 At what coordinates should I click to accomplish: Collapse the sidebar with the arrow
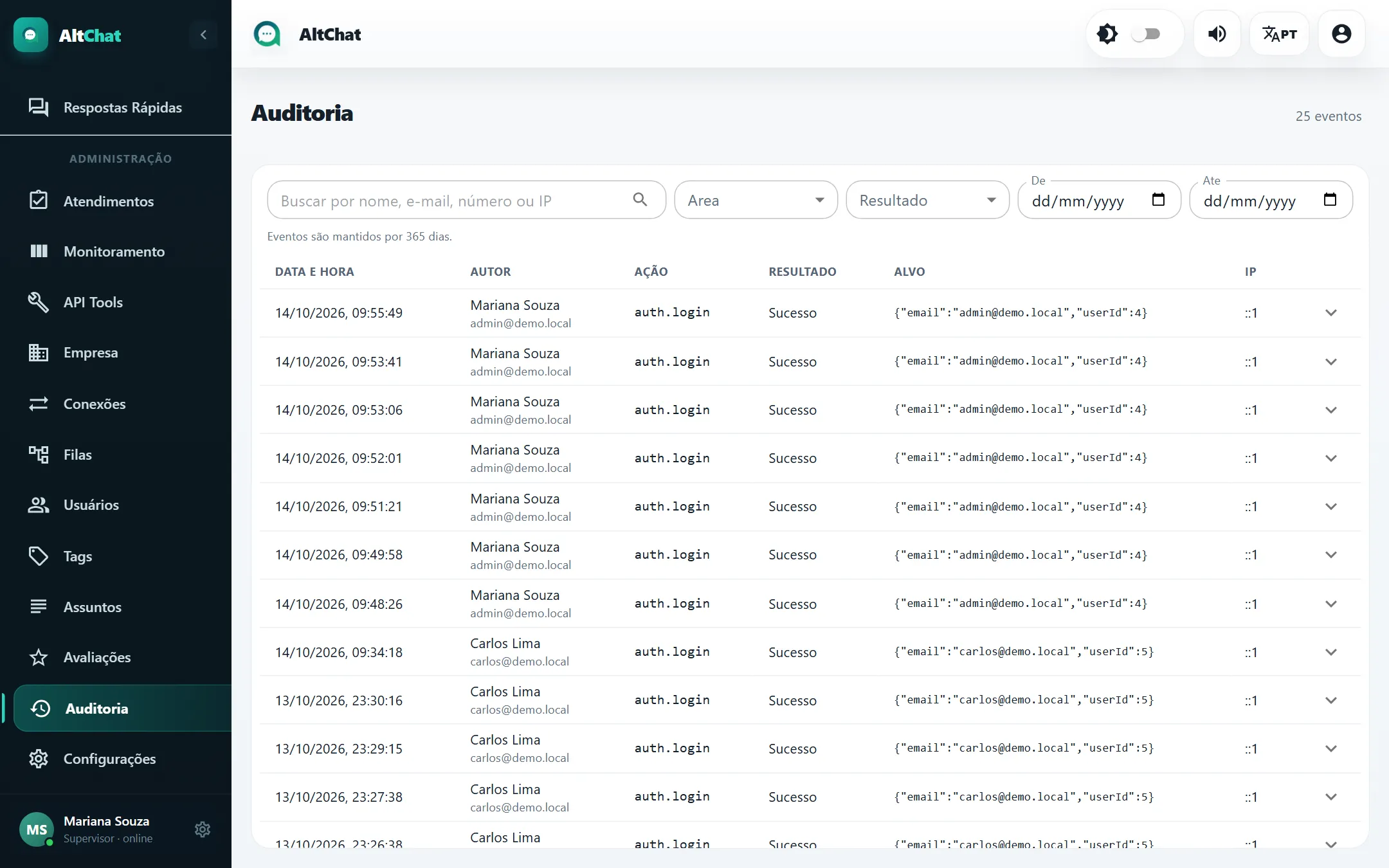(203, 35)
